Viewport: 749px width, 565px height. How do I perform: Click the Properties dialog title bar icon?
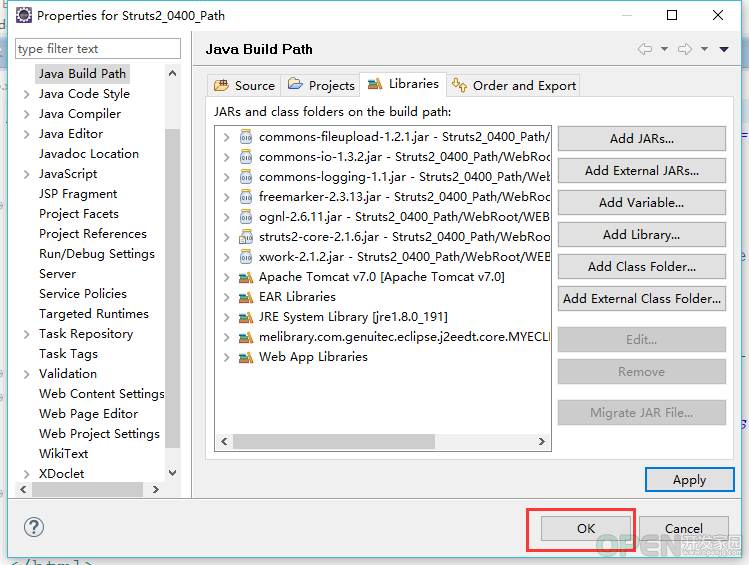(x=24, y=15)
